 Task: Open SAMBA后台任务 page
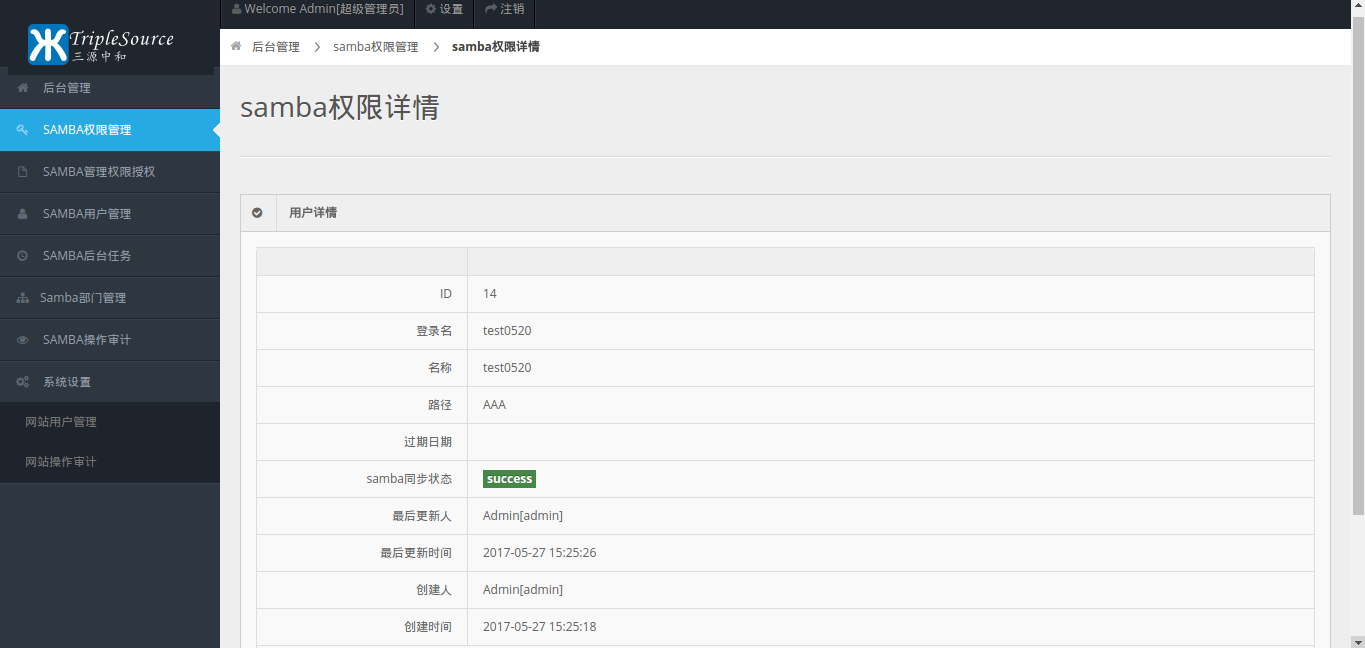[x=110, y=256]
